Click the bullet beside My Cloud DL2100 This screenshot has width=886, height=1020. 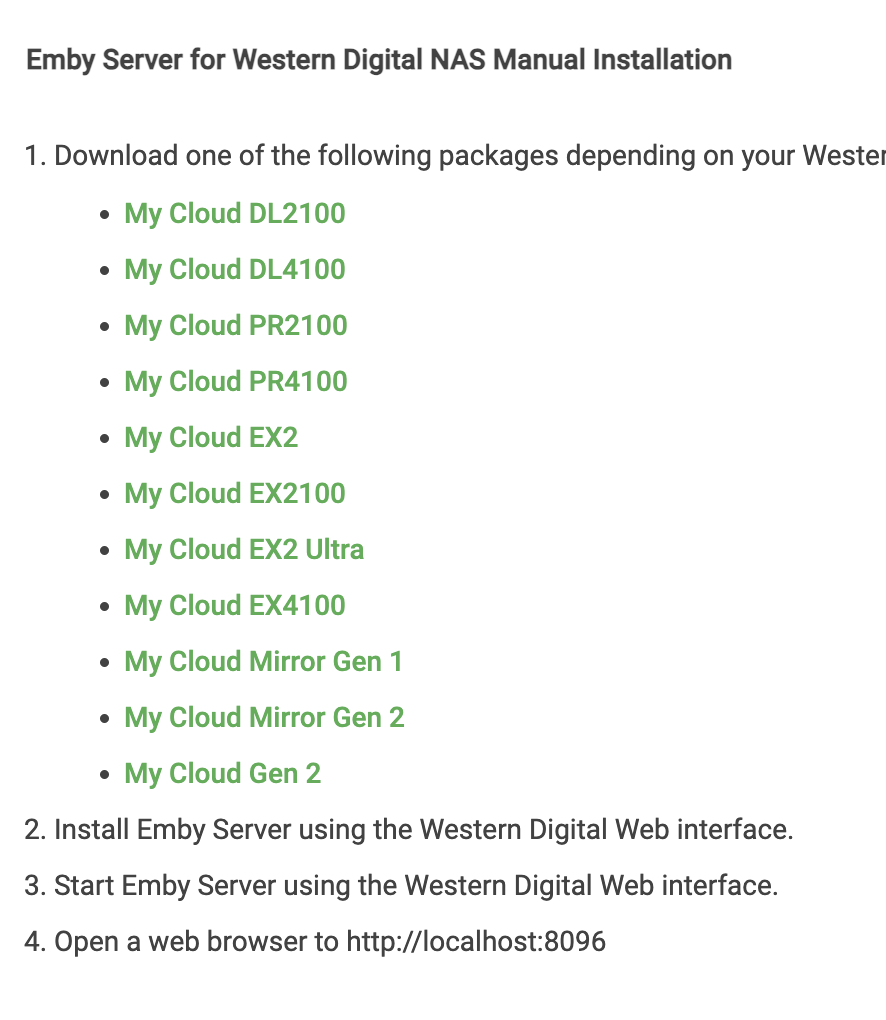pos(105,215)
